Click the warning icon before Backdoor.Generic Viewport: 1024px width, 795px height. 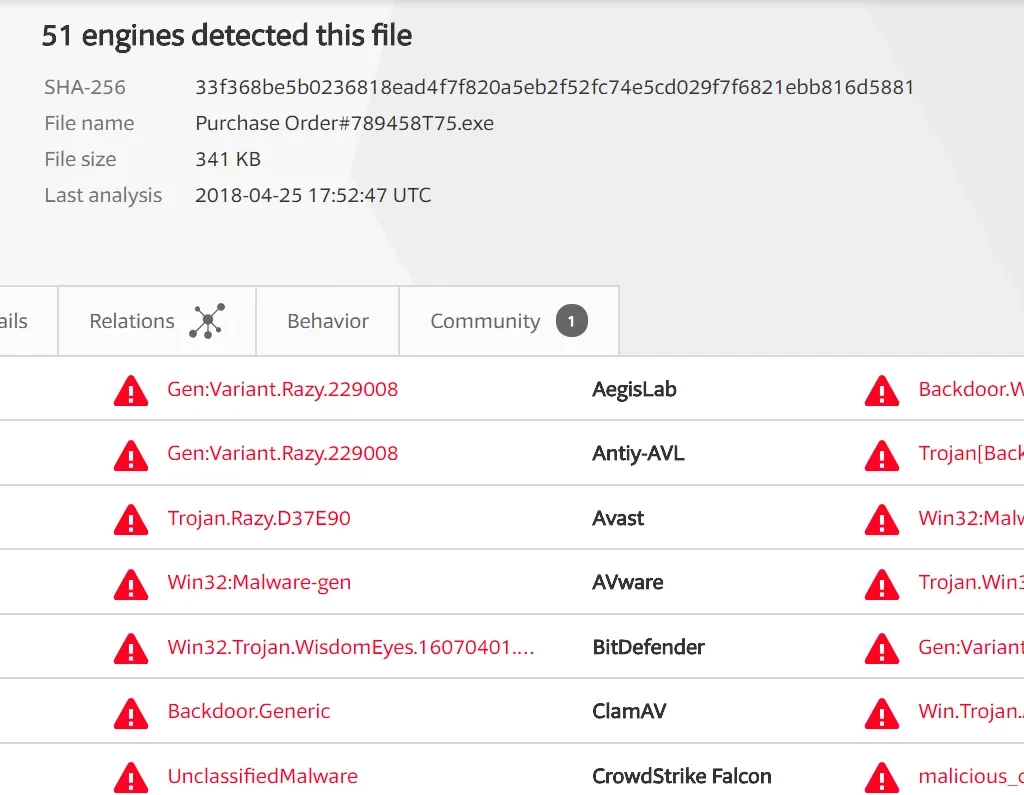click(x=131, y=713)
